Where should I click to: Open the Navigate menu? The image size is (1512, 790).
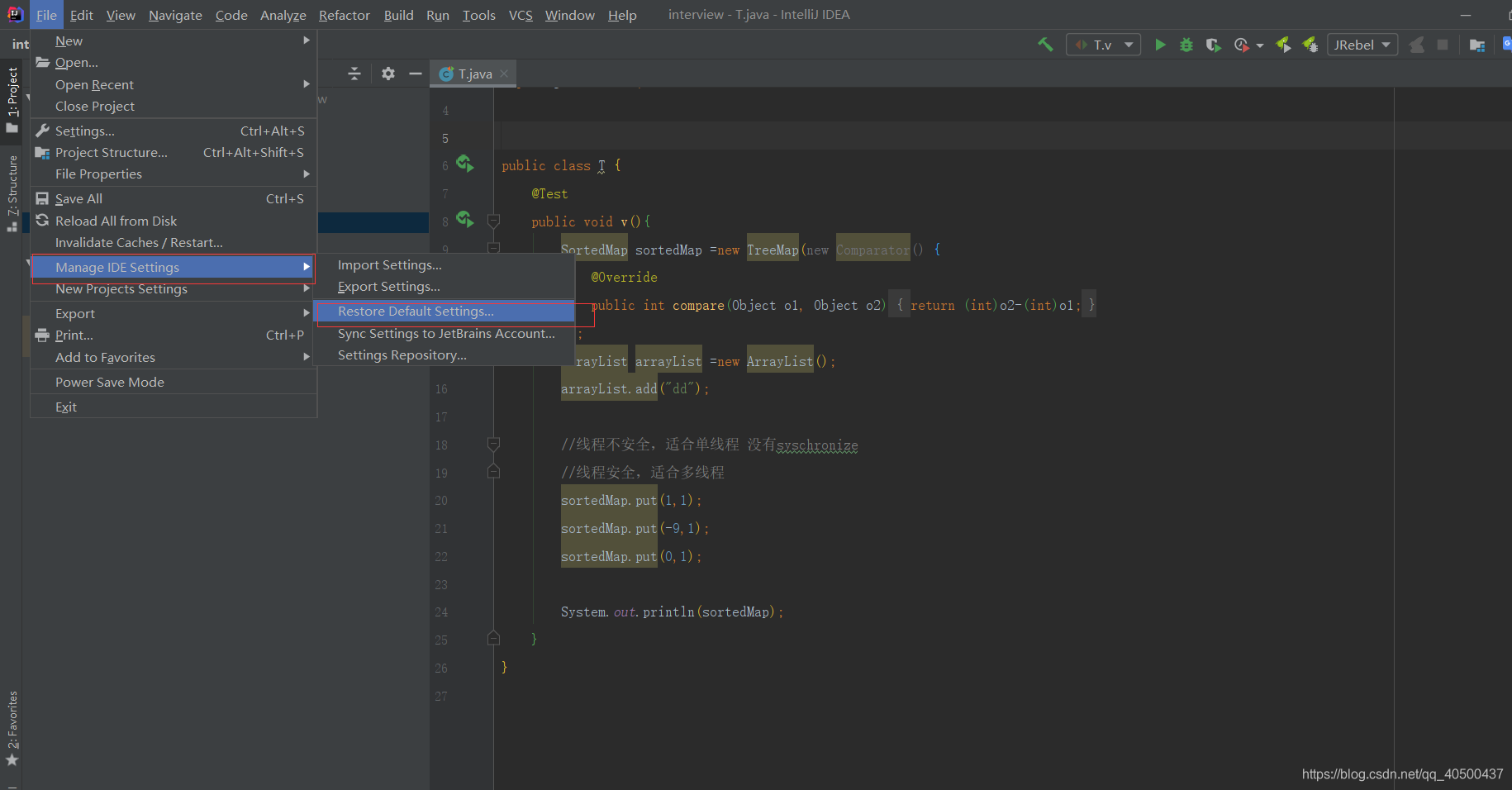[175, 15]
